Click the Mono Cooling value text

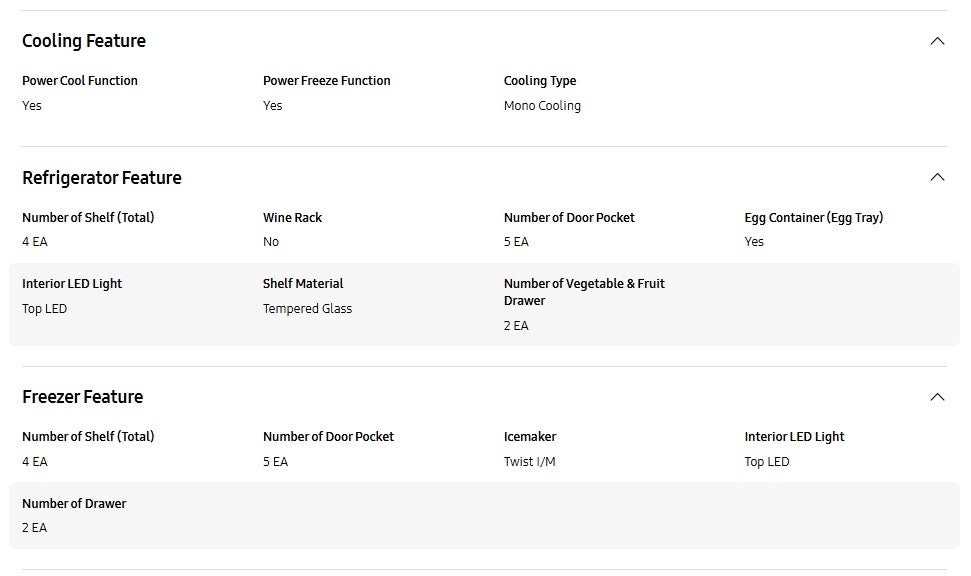[542, 106]
